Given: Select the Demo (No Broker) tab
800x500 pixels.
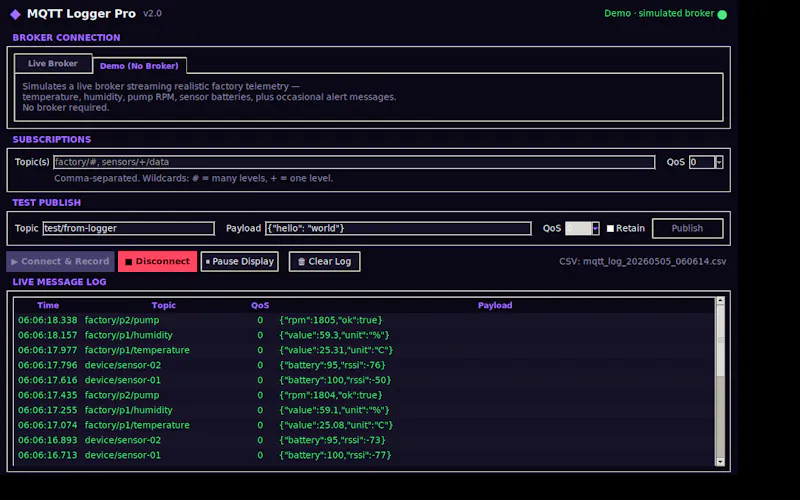Looking at the screenshot, I should pyautogui.click(x=139, y=66).
